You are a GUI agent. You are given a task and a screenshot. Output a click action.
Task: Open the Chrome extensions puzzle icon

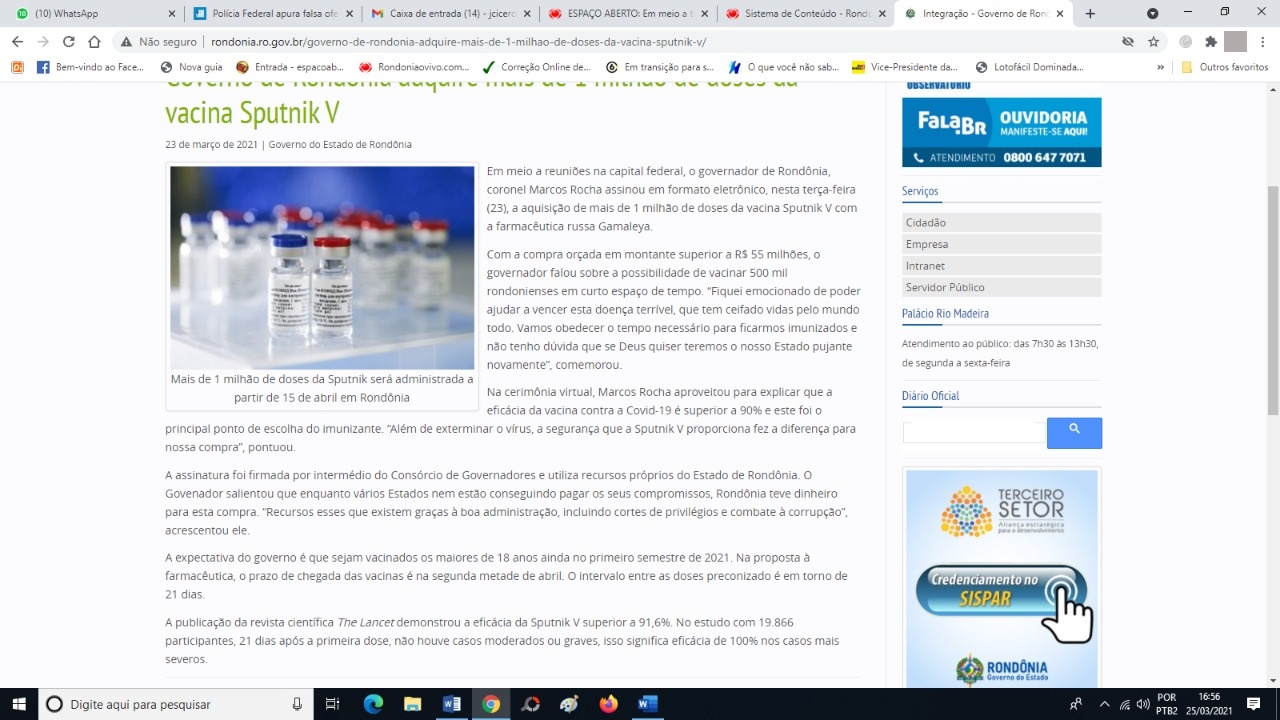[x=1211, y=42]
